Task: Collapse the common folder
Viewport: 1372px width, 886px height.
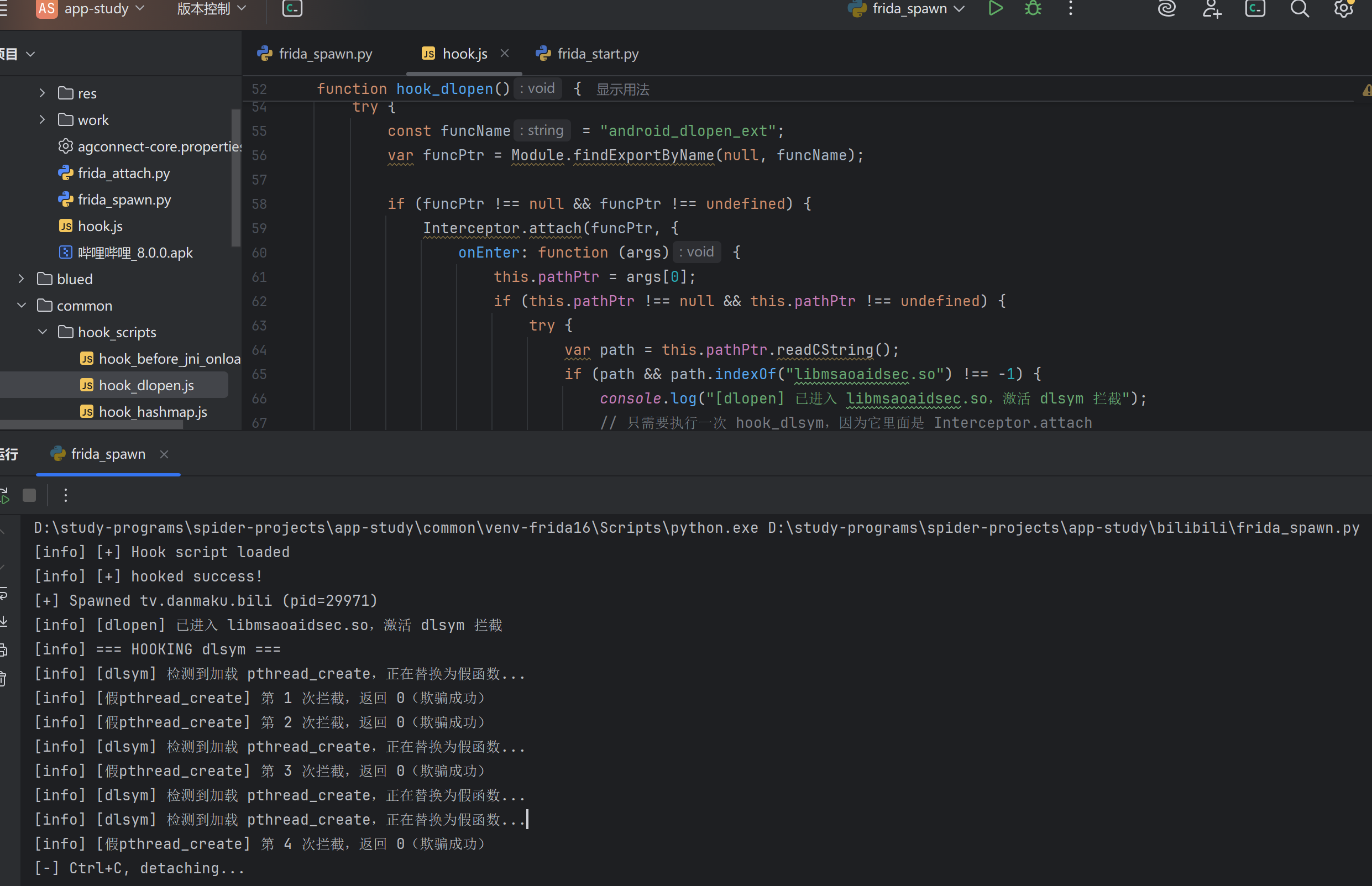Action: pos(22,306)
